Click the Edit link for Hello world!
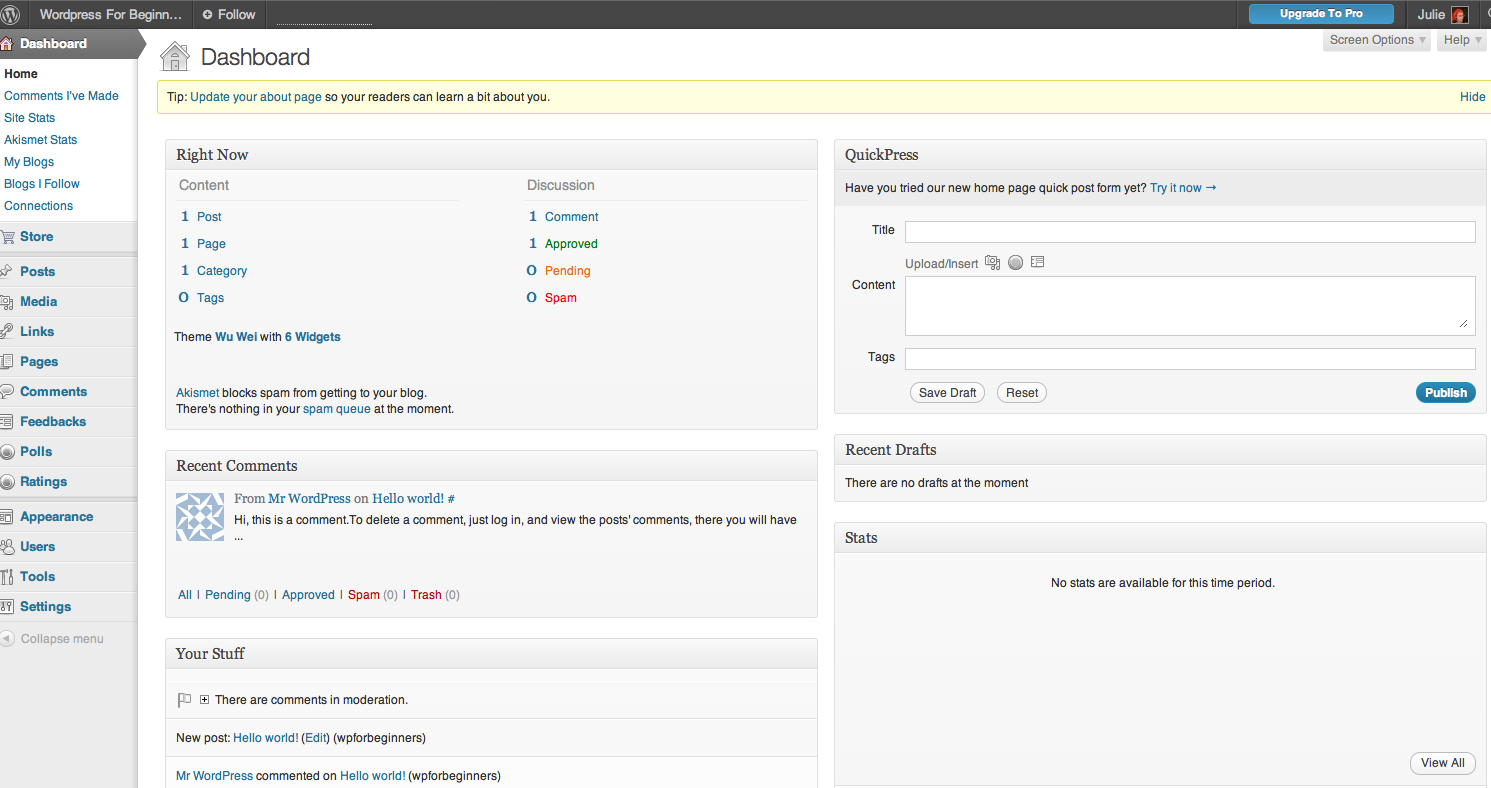The width and height of the screenshot is (1491, 788). pos(316,738)
